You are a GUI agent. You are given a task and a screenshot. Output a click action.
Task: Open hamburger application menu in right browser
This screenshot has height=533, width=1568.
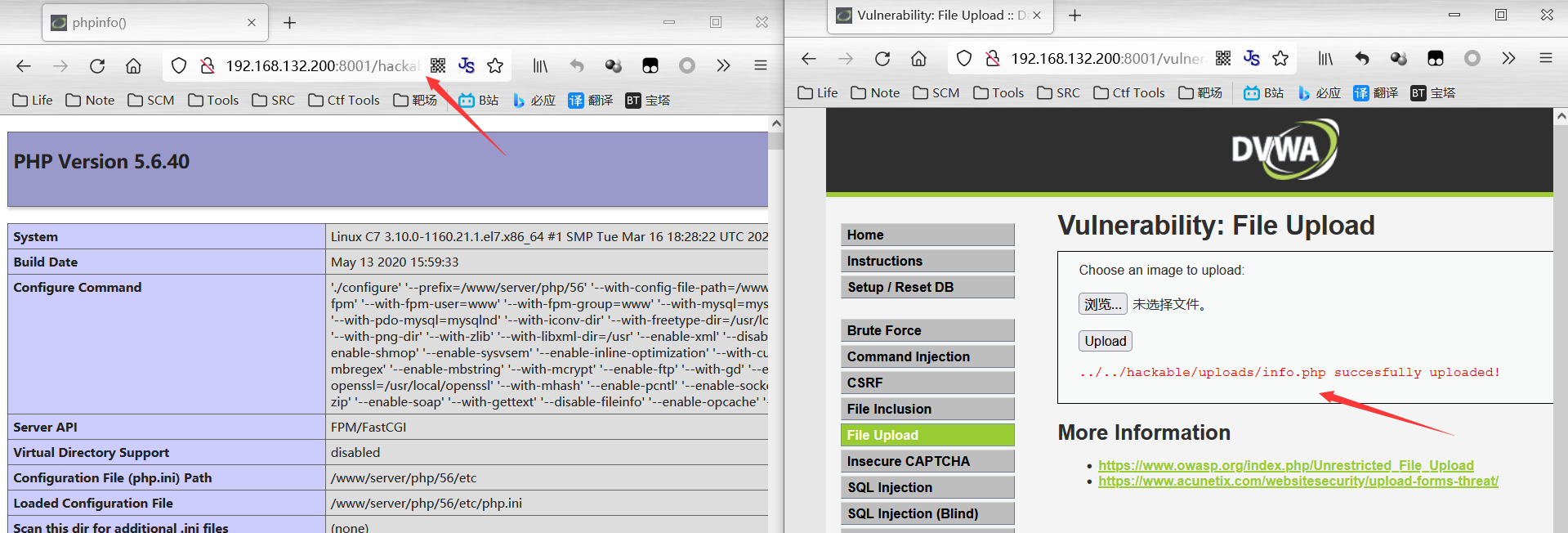click(x=1545, y=59)
